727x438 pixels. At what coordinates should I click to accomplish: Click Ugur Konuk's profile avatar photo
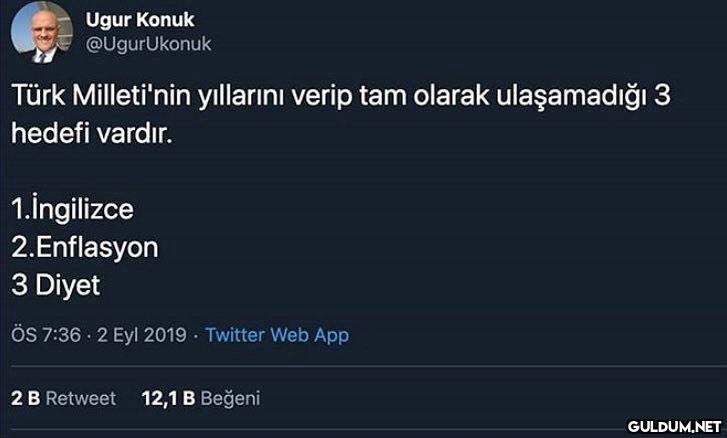tap(41, 32)
